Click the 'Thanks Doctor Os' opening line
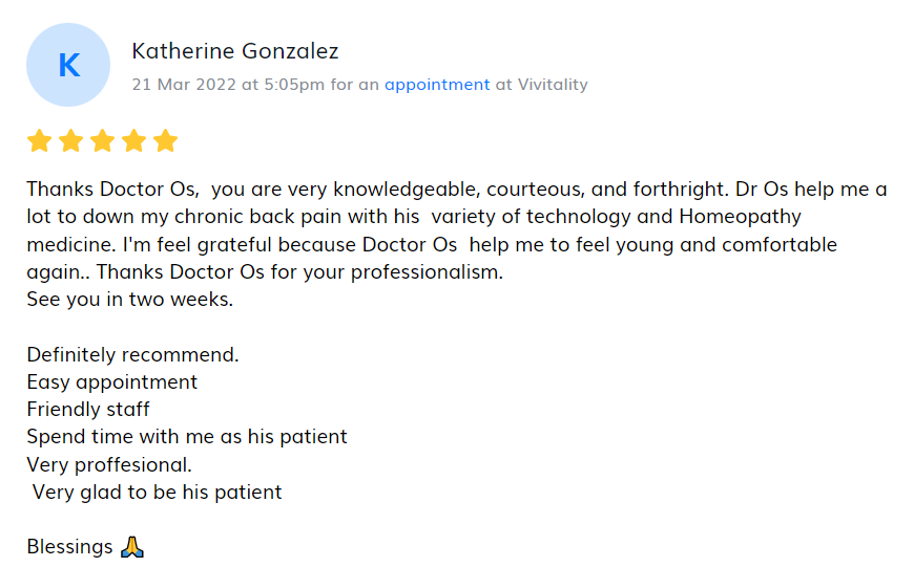This screenshot has height=567, width=906. click(113, 189)
